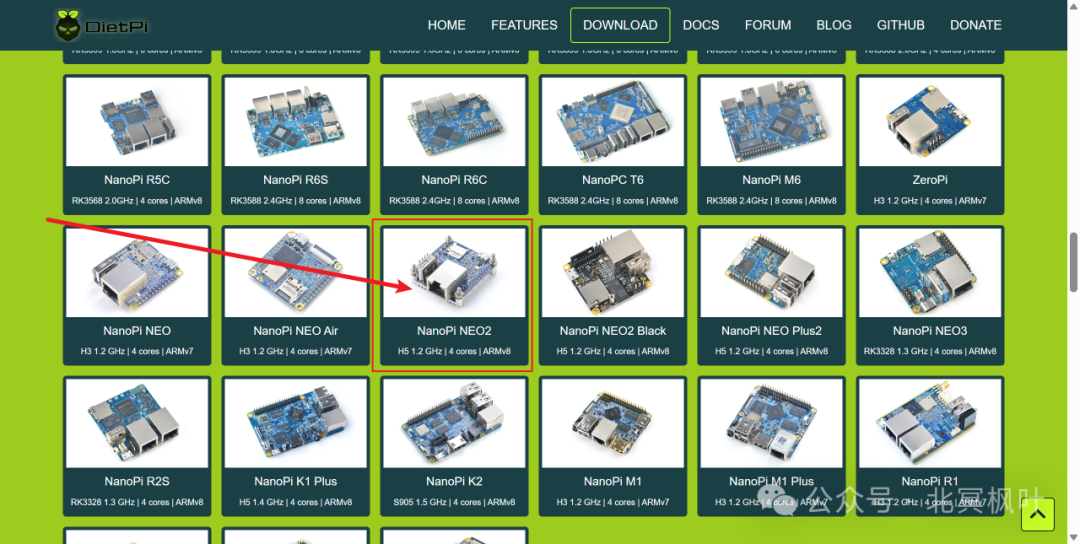Viewport: 1080px width, 544px height.
Task: Select the NanoPi NEO Air board image
Action: [x=295, y=273]
